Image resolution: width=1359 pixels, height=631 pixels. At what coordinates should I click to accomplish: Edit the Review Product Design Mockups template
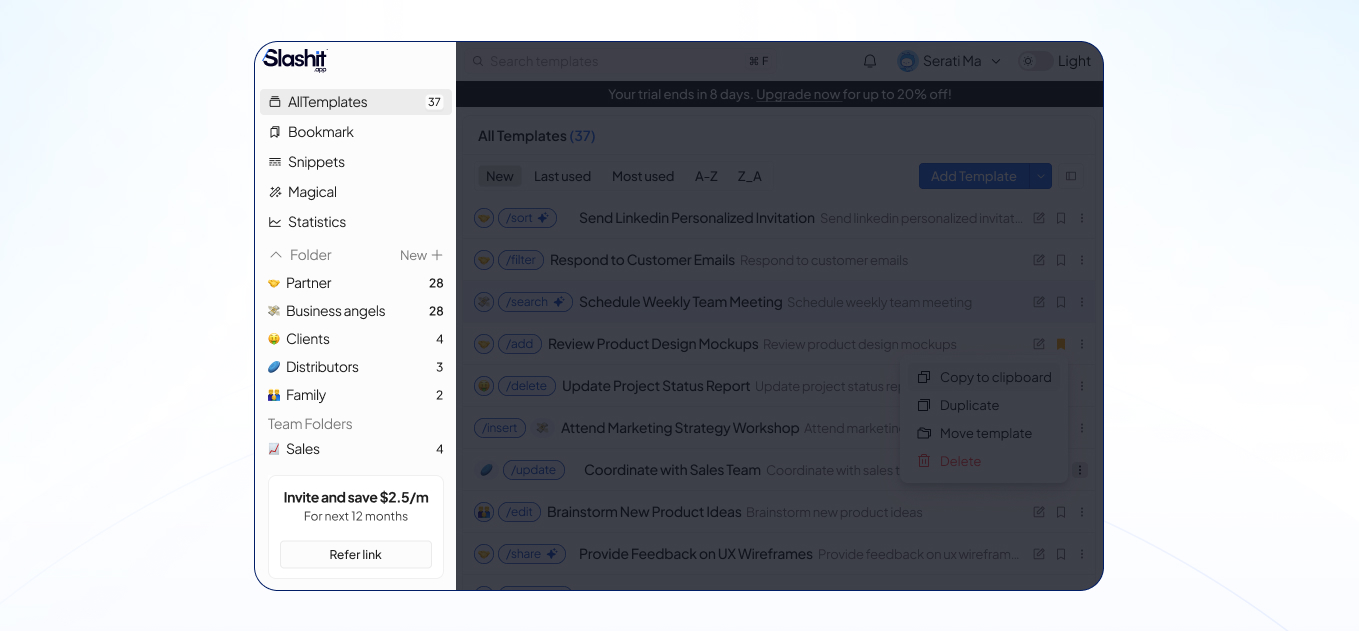pyautogui.click(x=1039, y=344)
